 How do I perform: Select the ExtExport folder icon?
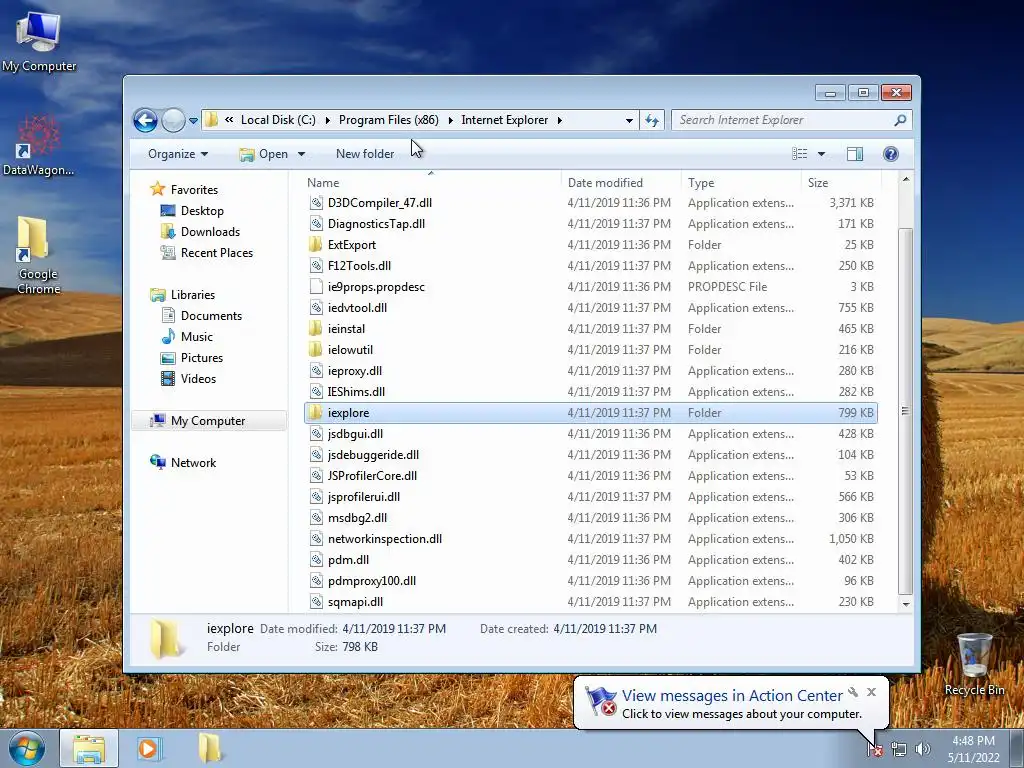[316, 245]
